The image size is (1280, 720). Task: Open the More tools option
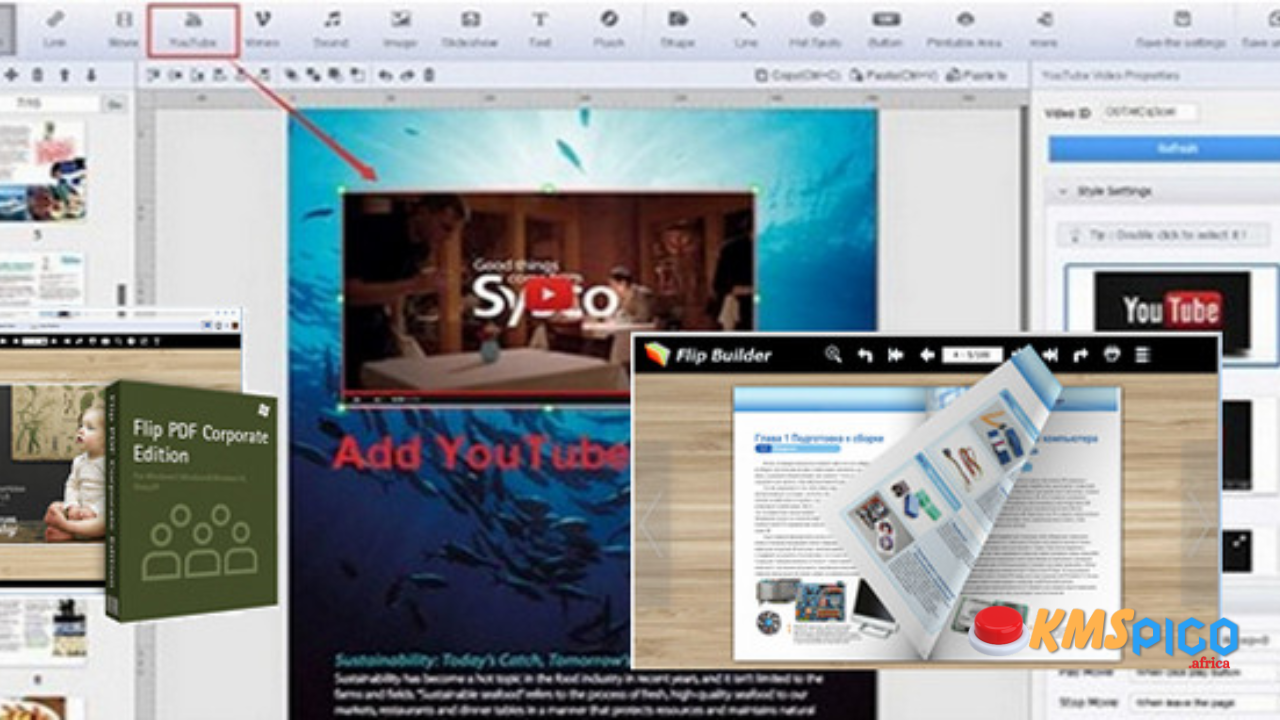[x=1044, y=29]
